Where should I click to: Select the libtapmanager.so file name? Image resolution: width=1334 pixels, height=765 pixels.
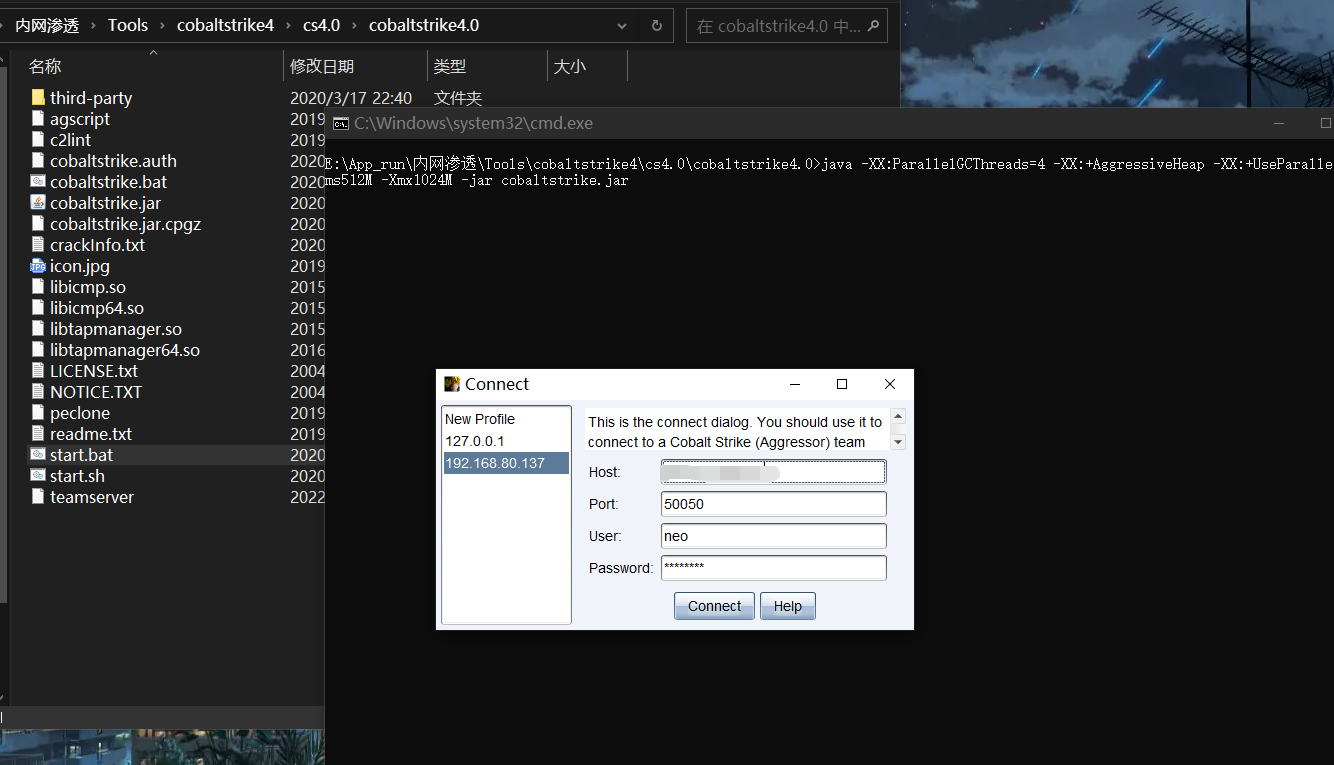116,329
